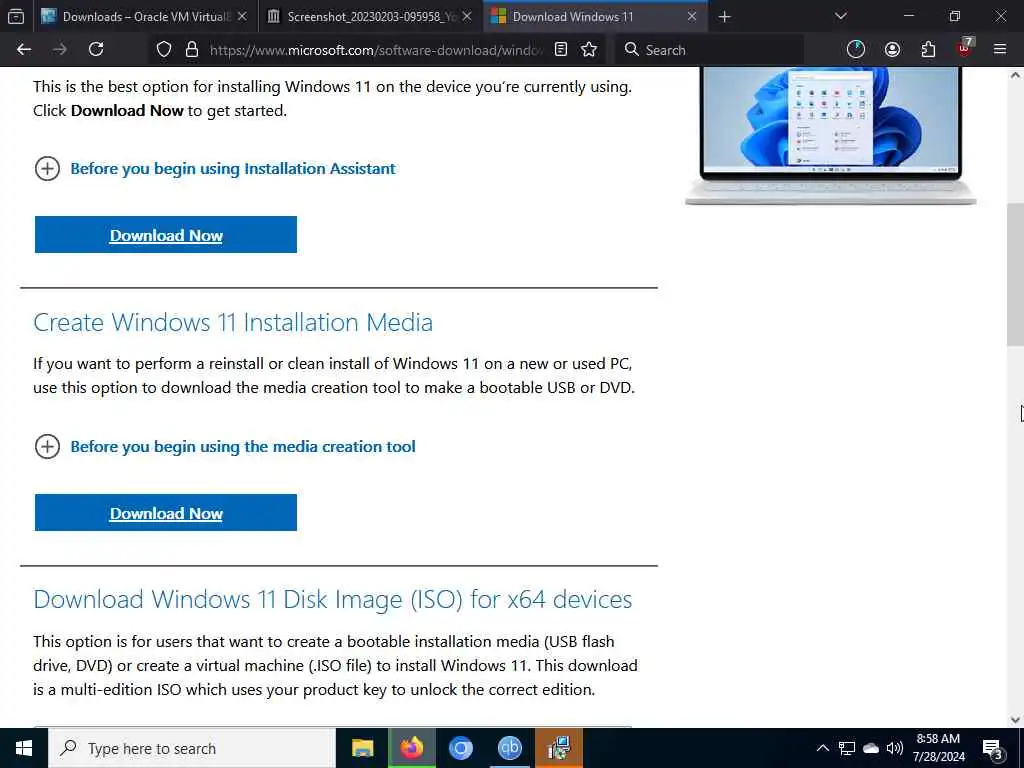Open a new browser tab

tap(724, 17)
